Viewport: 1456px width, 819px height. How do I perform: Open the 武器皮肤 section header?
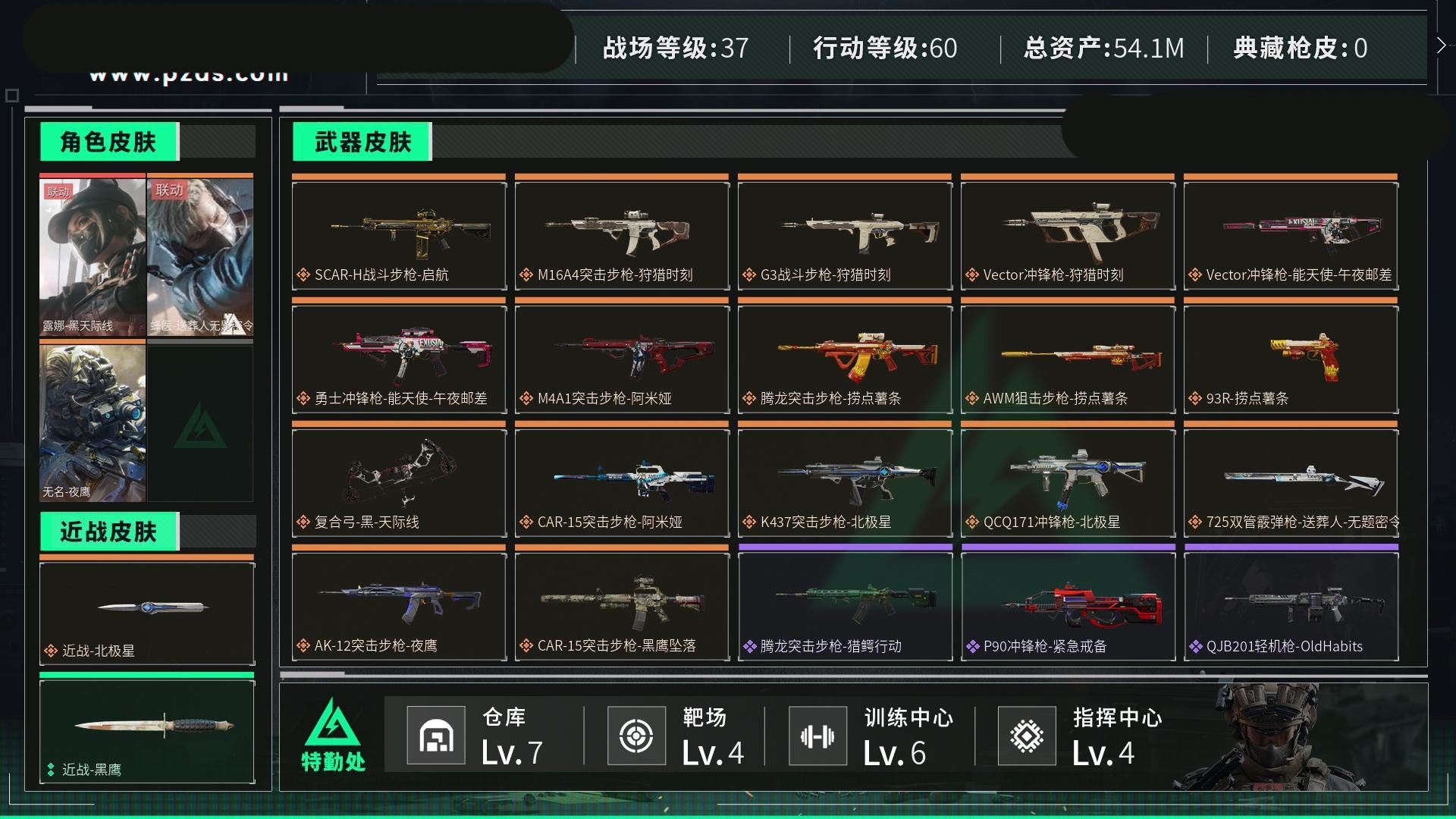tap(362, 142)
